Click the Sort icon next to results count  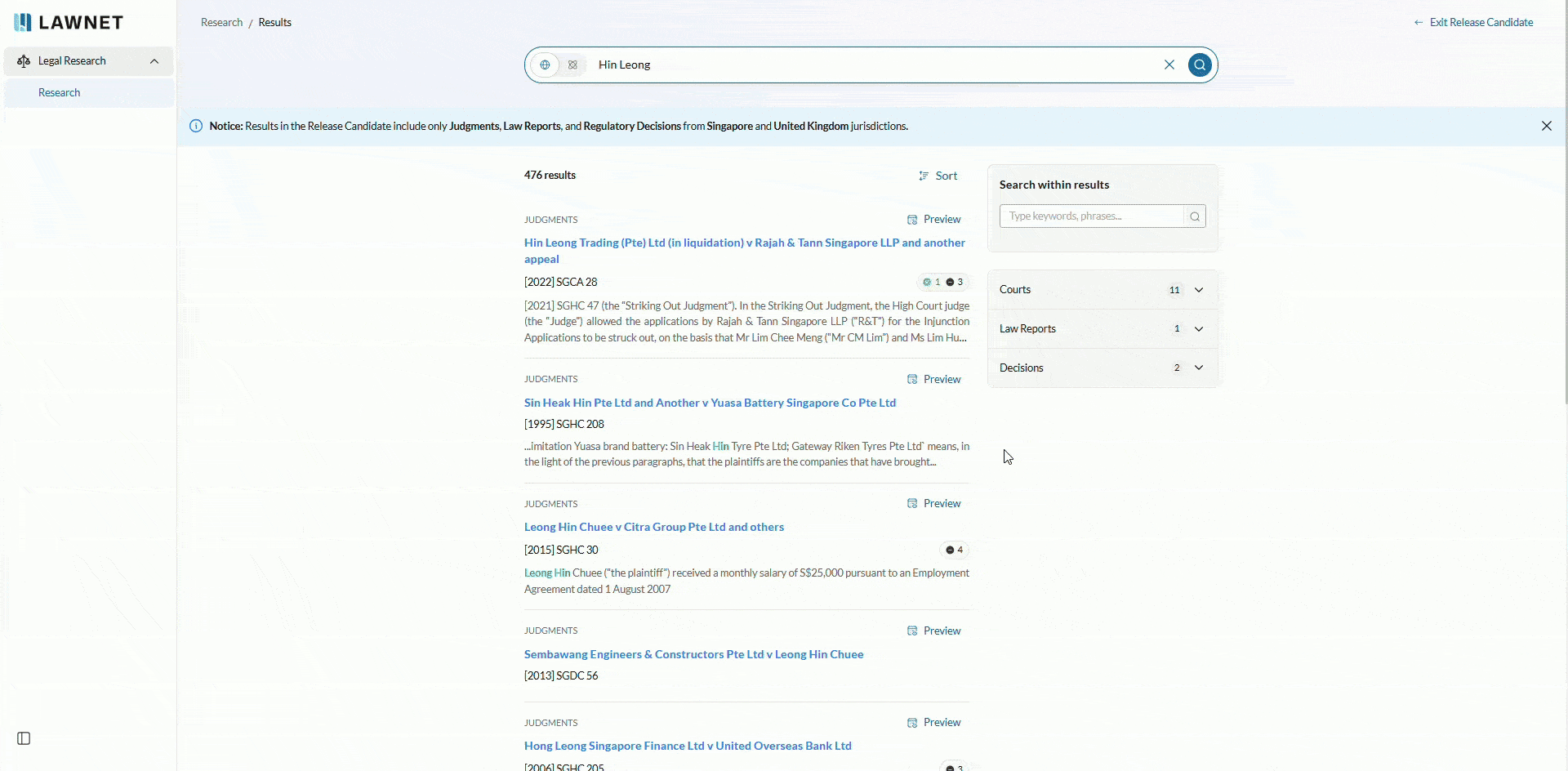coord(924,176)
